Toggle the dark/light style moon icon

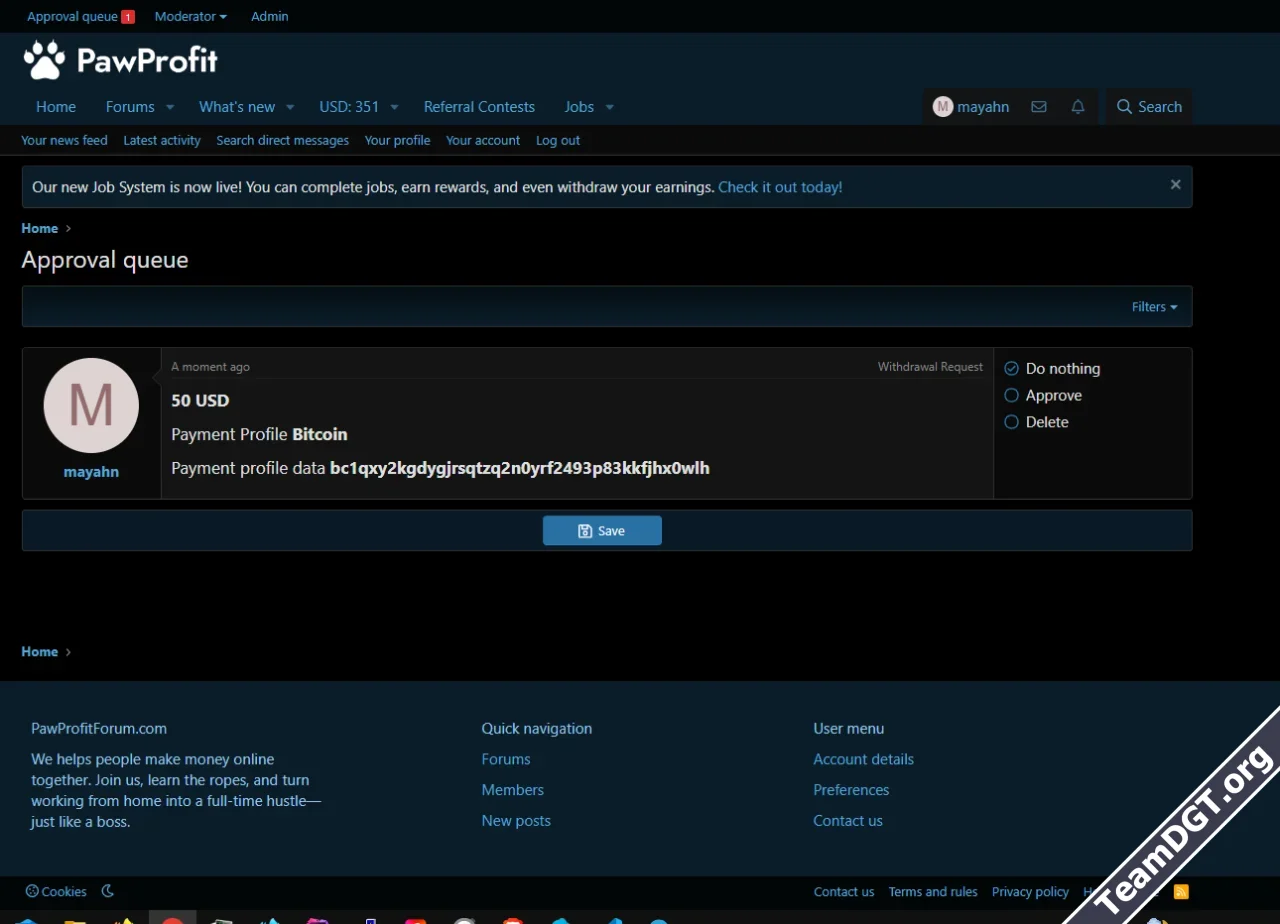pos(108,891)
